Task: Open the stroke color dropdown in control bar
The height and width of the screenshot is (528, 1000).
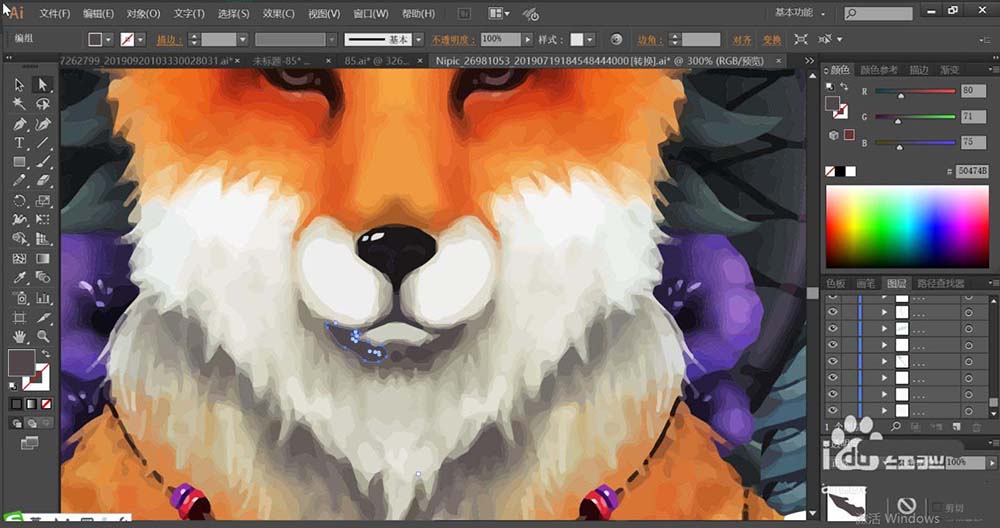Action: (140, 40)
